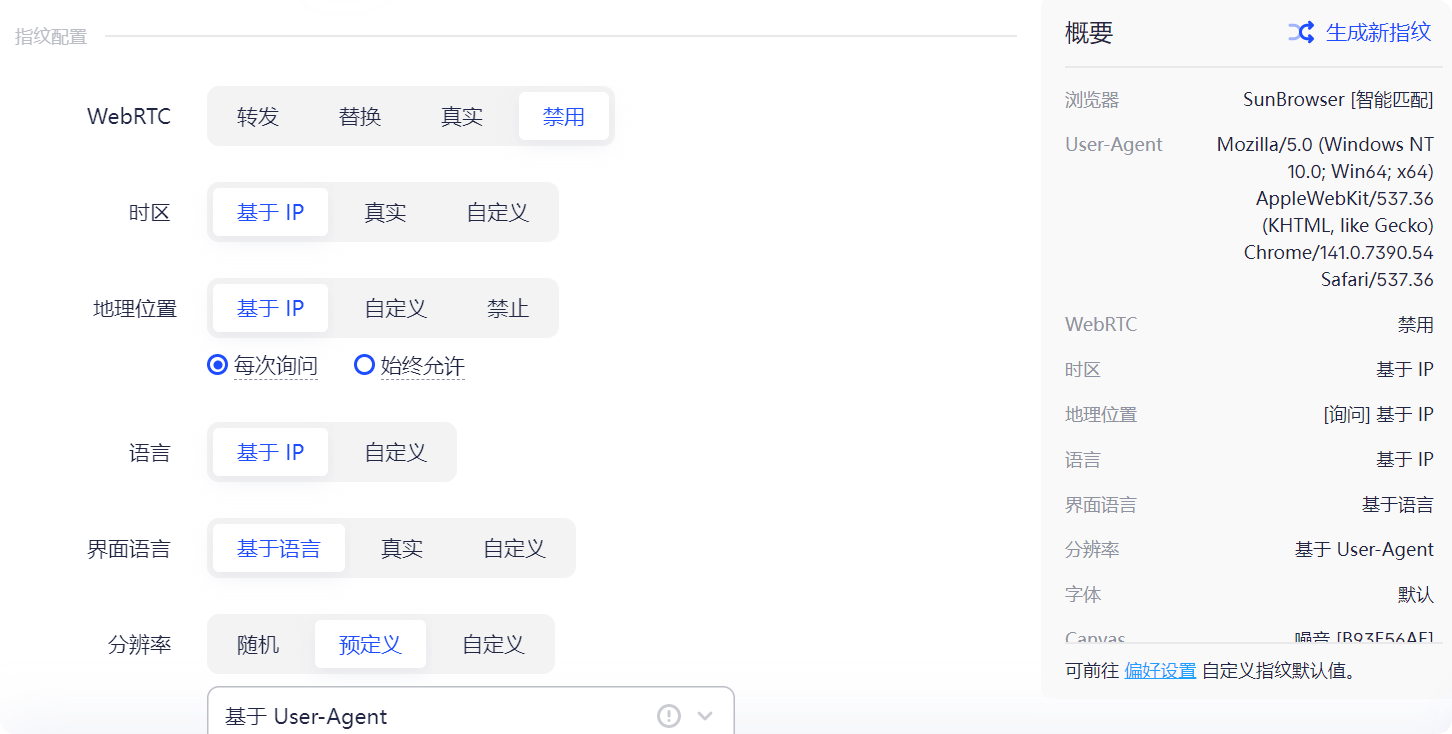Screen dimensions: 1452x734
Task: Select 自定义 for the 分辨率 setting
Action: tap(492, 644)
